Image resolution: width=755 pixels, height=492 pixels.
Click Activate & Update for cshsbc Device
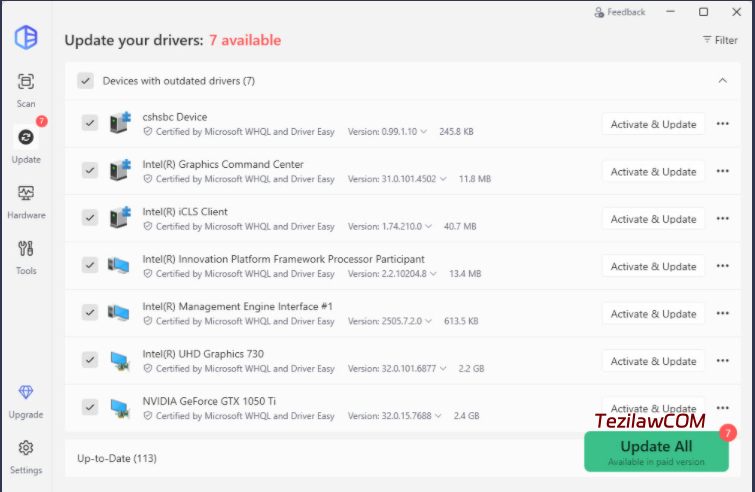(653, 124)
